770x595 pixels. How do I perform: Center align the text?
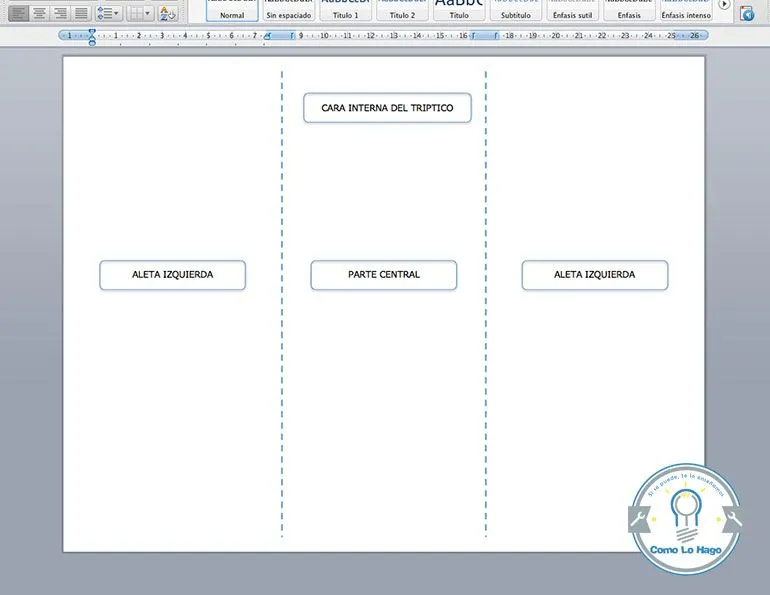click(x=39, y=13)
